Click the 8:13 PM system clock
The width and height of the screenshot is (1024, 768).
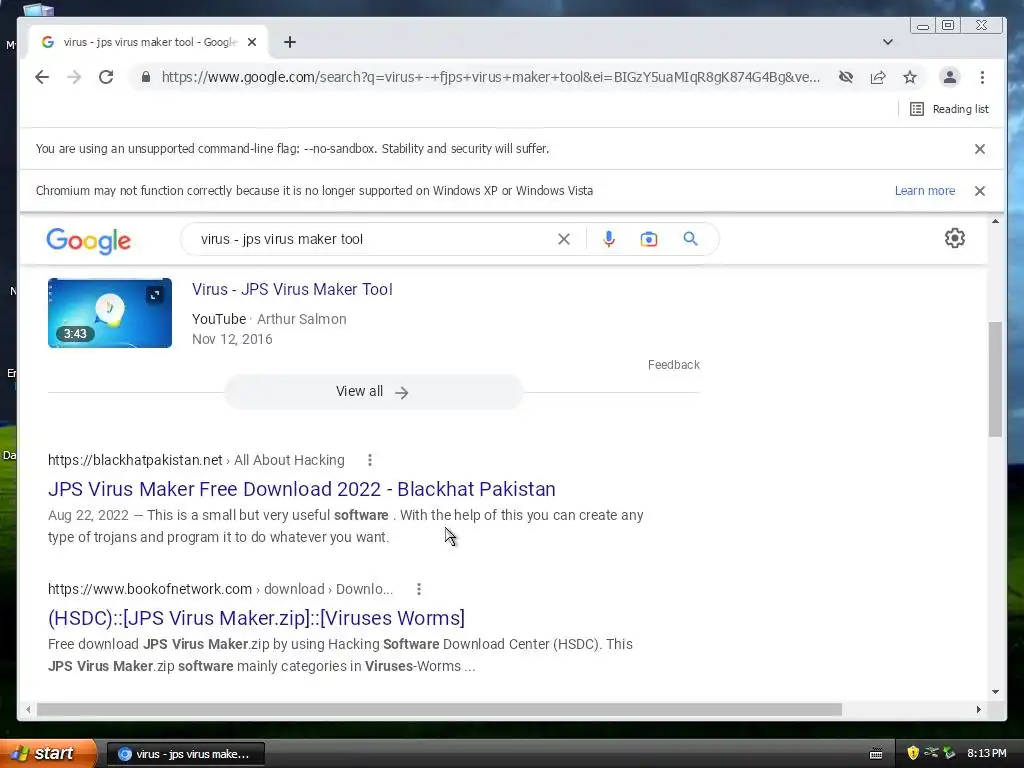(987, 754)
